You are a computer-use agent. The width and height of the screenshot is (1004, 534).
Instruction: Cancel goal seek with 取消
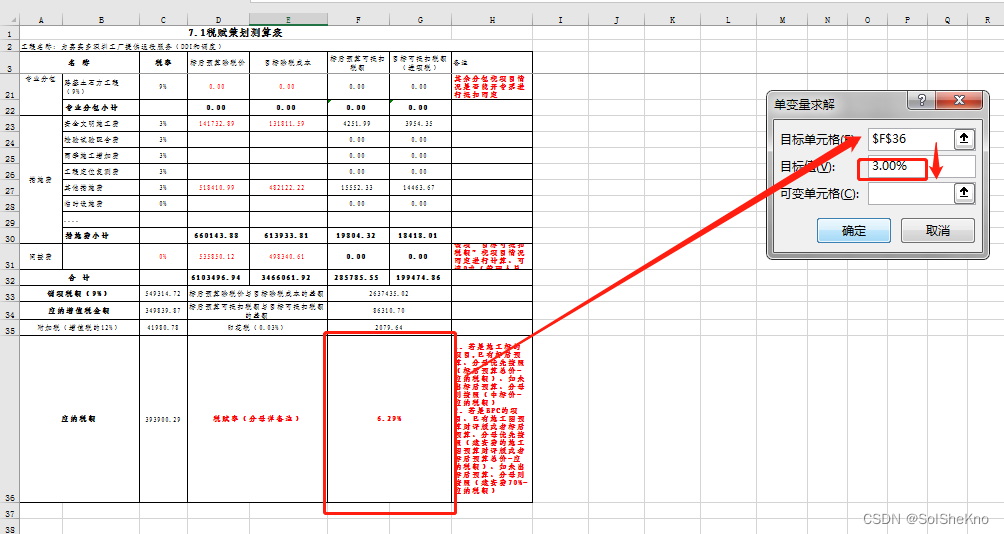[938, 231]
